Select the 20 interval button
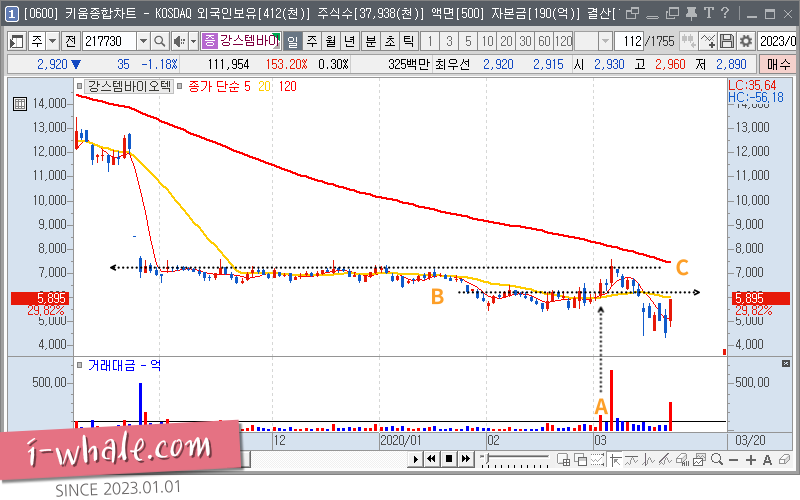 tap(506, 41)
